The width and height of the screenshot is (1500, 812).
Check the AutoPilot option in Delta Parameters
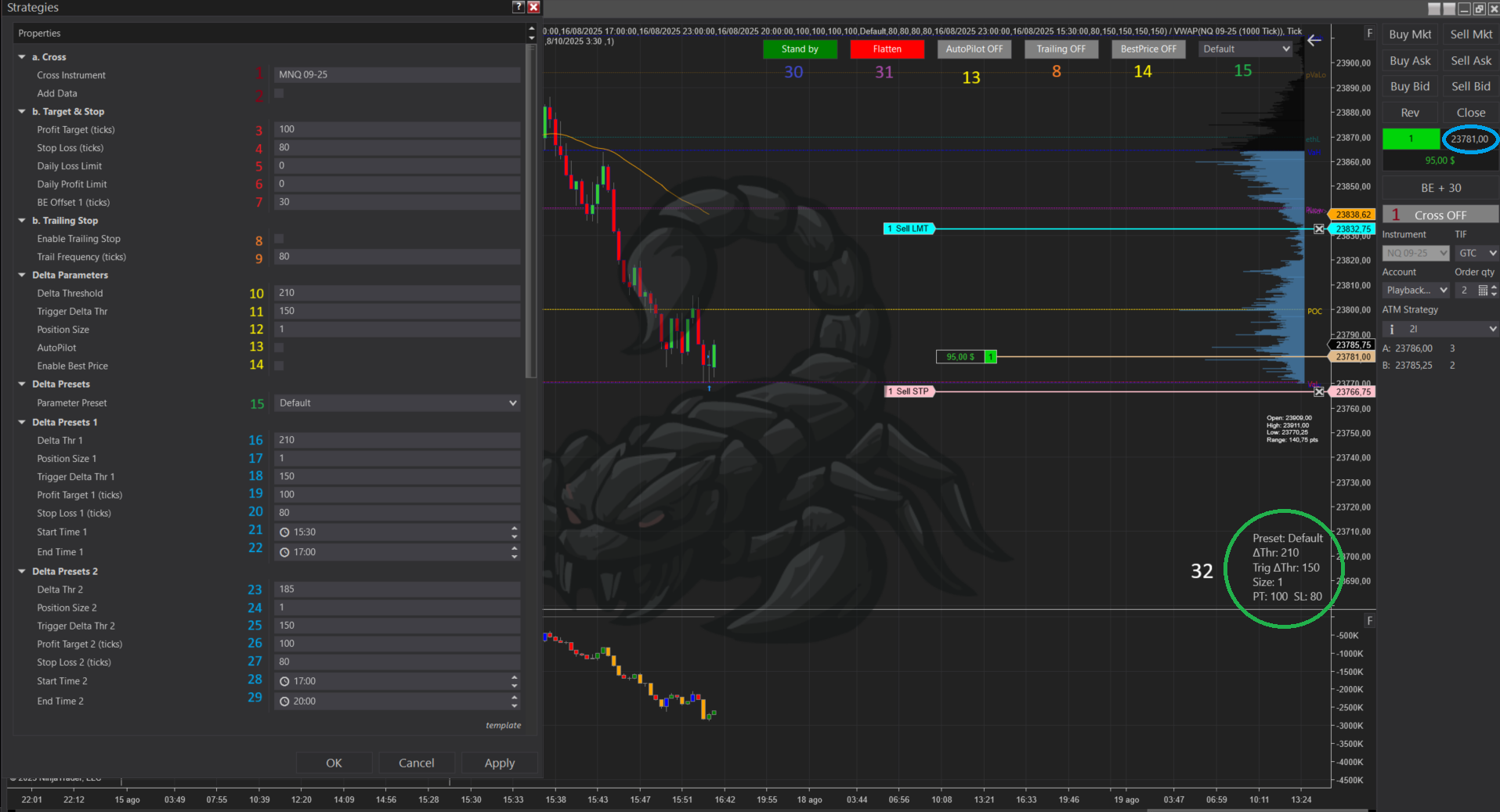pos(279,348)
